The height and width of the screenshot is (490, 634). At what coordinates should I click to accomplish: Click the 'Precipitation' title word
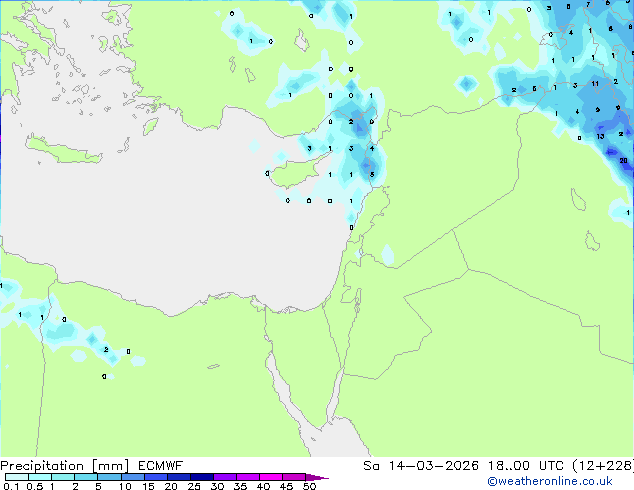click(42, 466)
